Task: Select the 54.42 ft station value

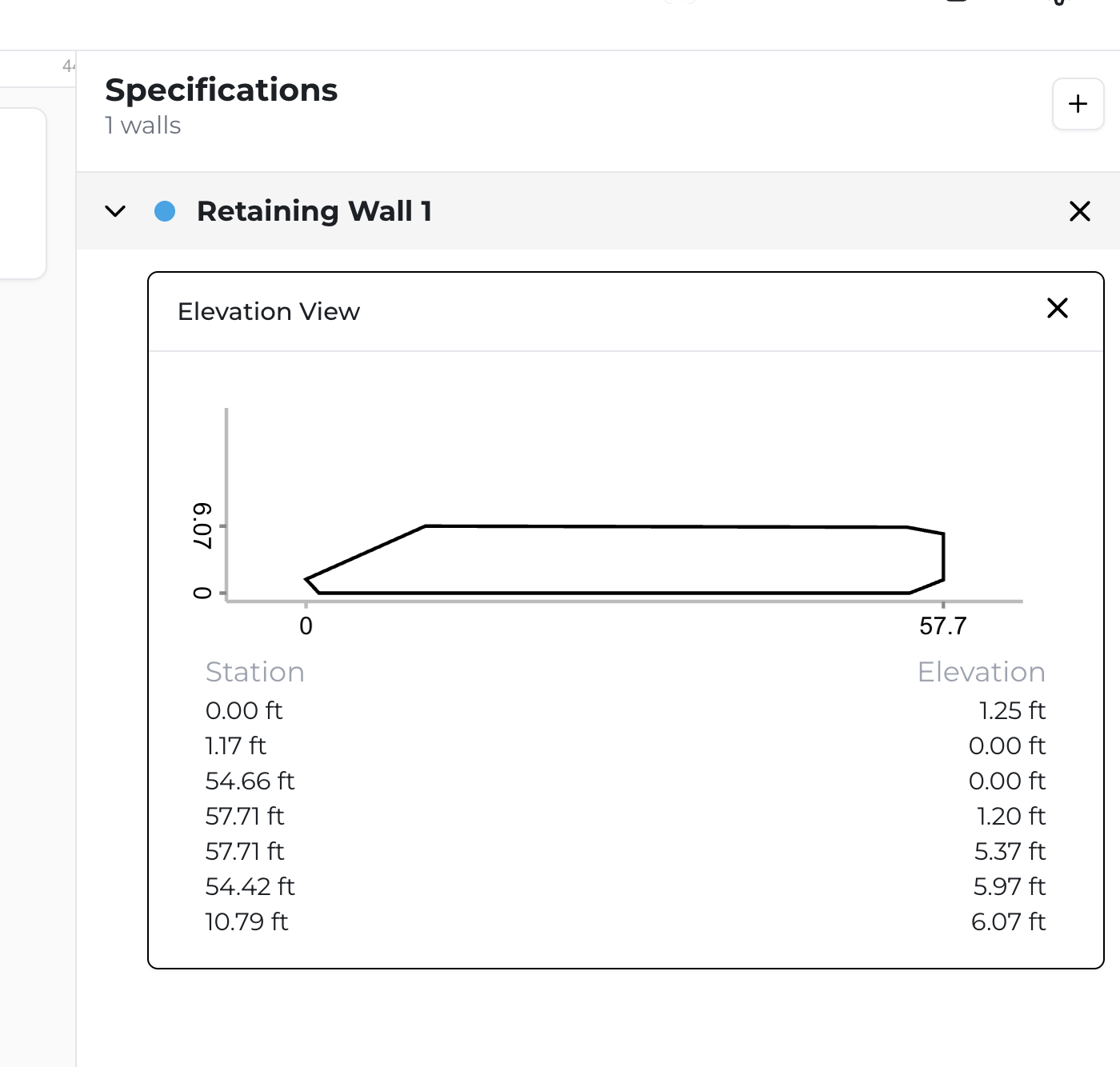Action: click(x=250, y=886)
